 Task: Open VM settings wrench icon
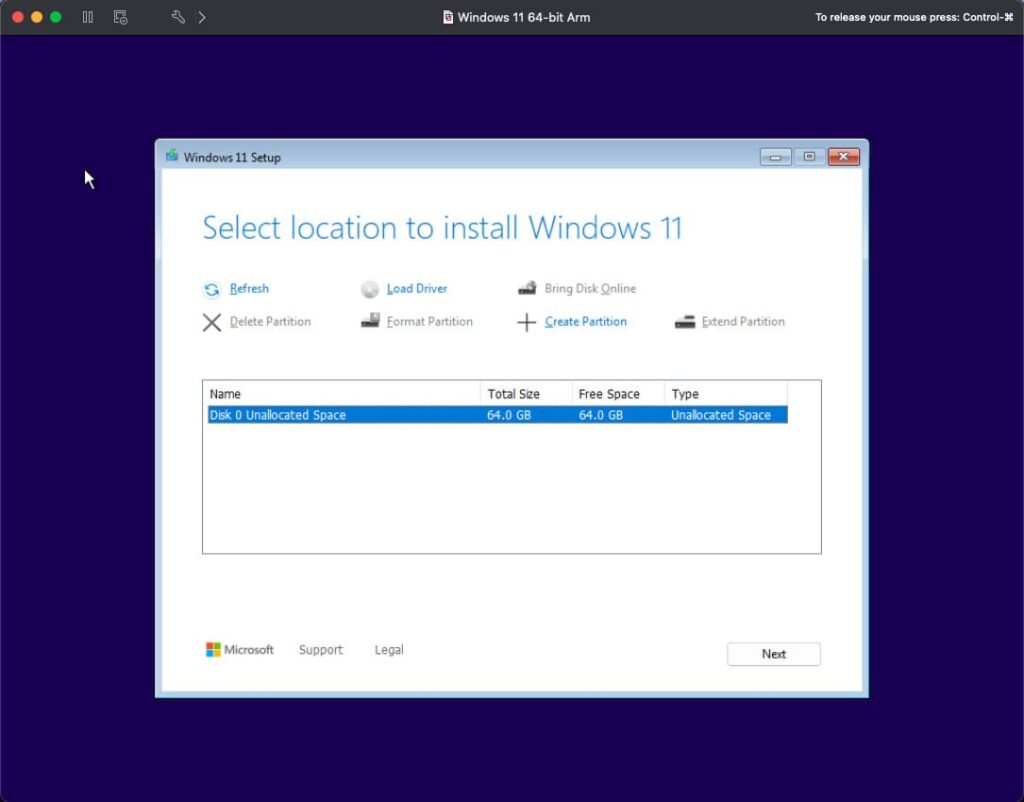(178, 17)
